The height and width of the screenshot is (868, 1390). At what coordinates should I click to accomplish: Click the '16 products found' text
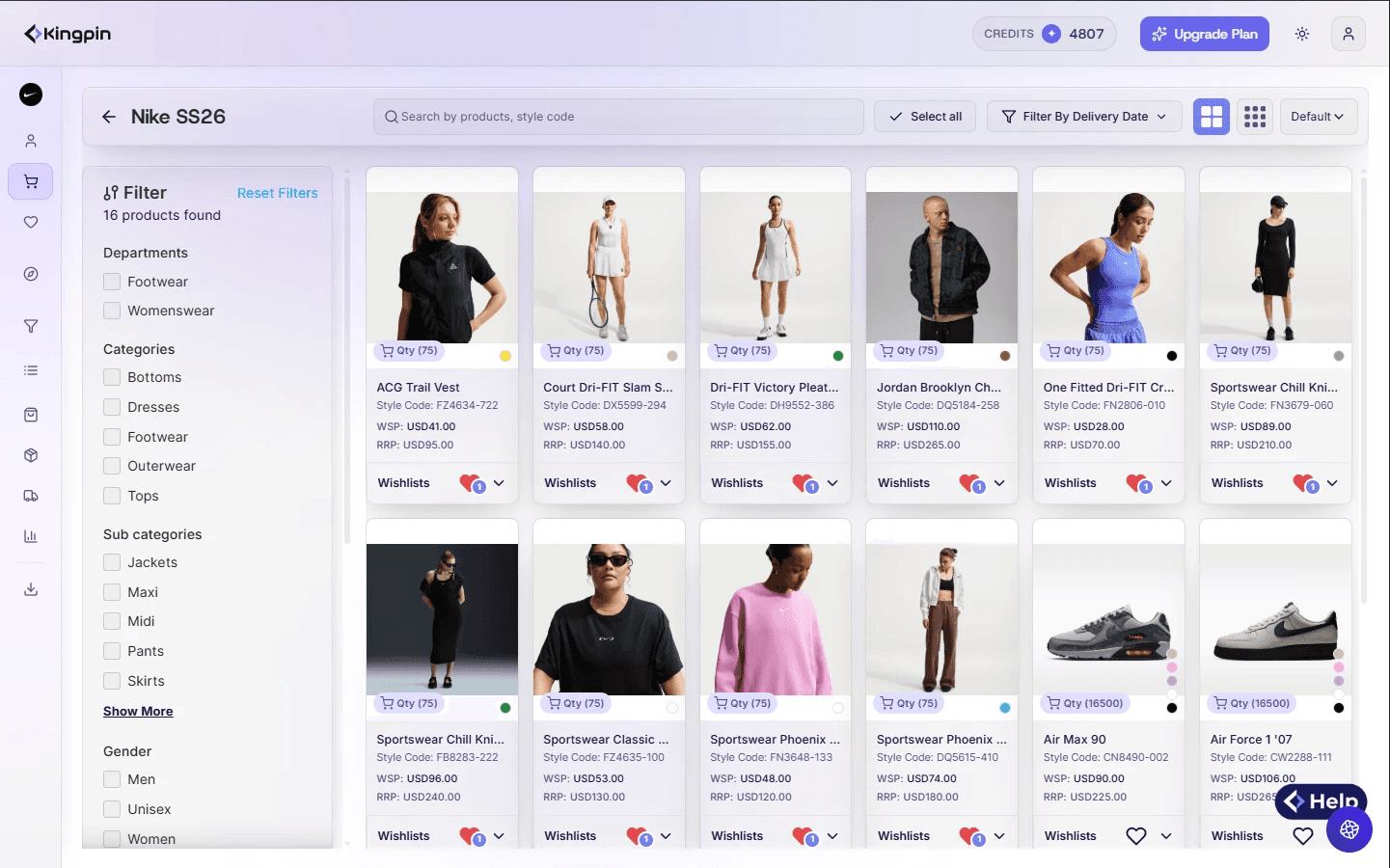162,216
